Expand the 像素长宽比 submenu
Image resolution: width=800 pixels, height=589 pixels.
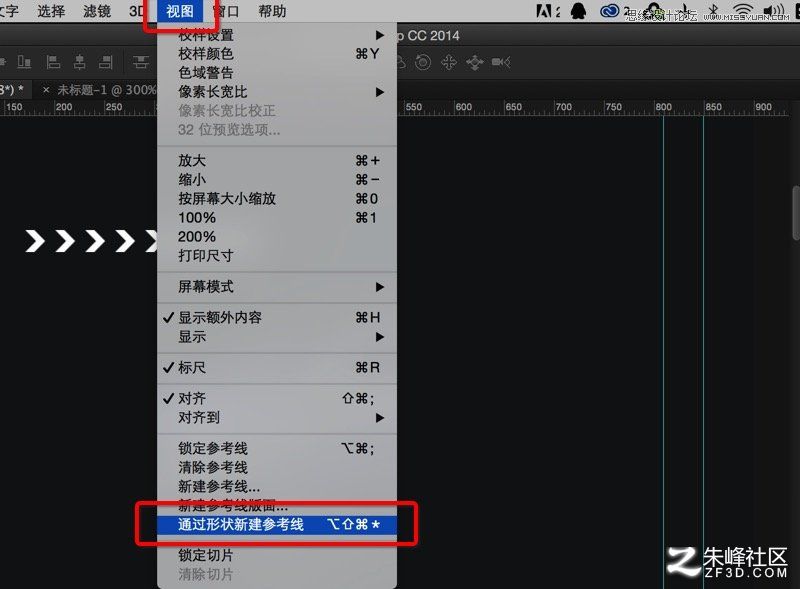[277, 92]
